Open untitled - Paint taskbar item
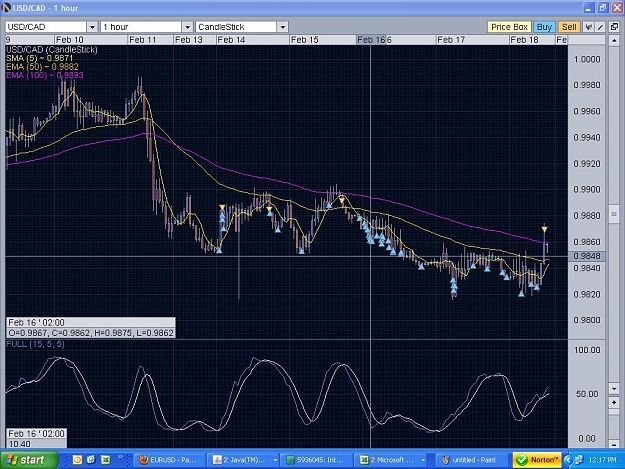Screen dimensions: 625x469 point(470,460)
